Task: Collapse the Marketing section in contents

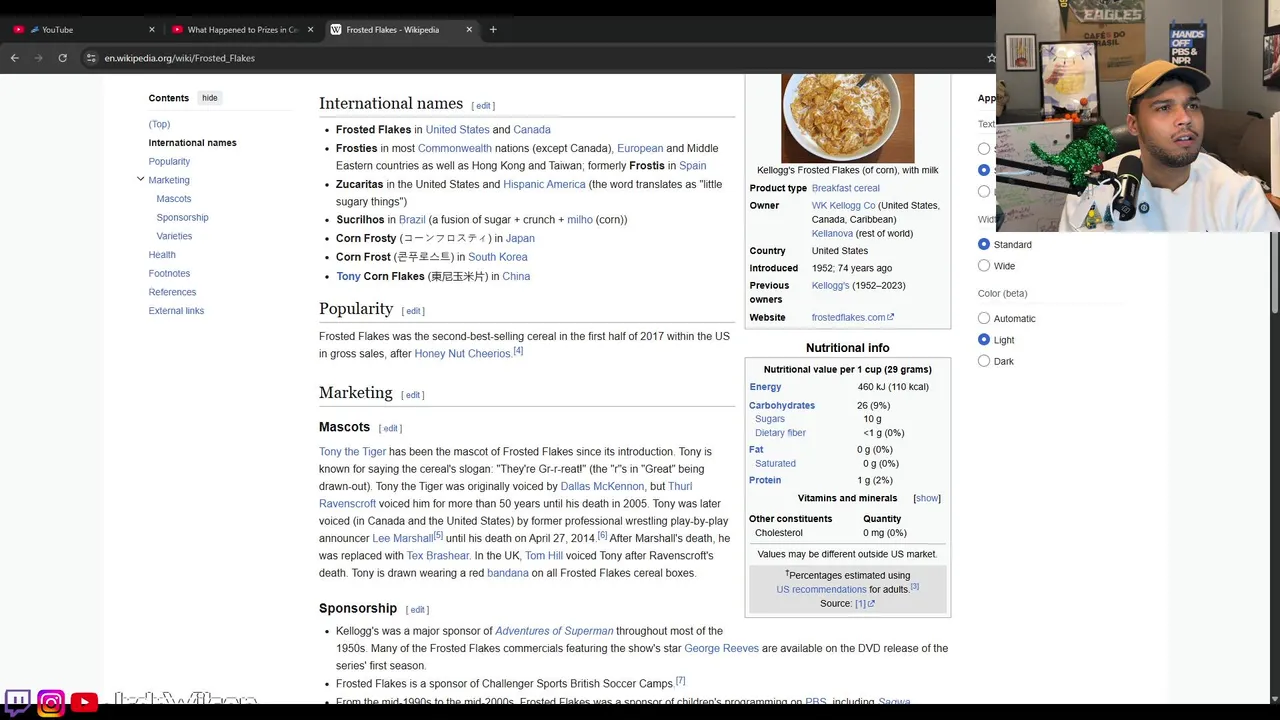Action: [x=141, y=180]
